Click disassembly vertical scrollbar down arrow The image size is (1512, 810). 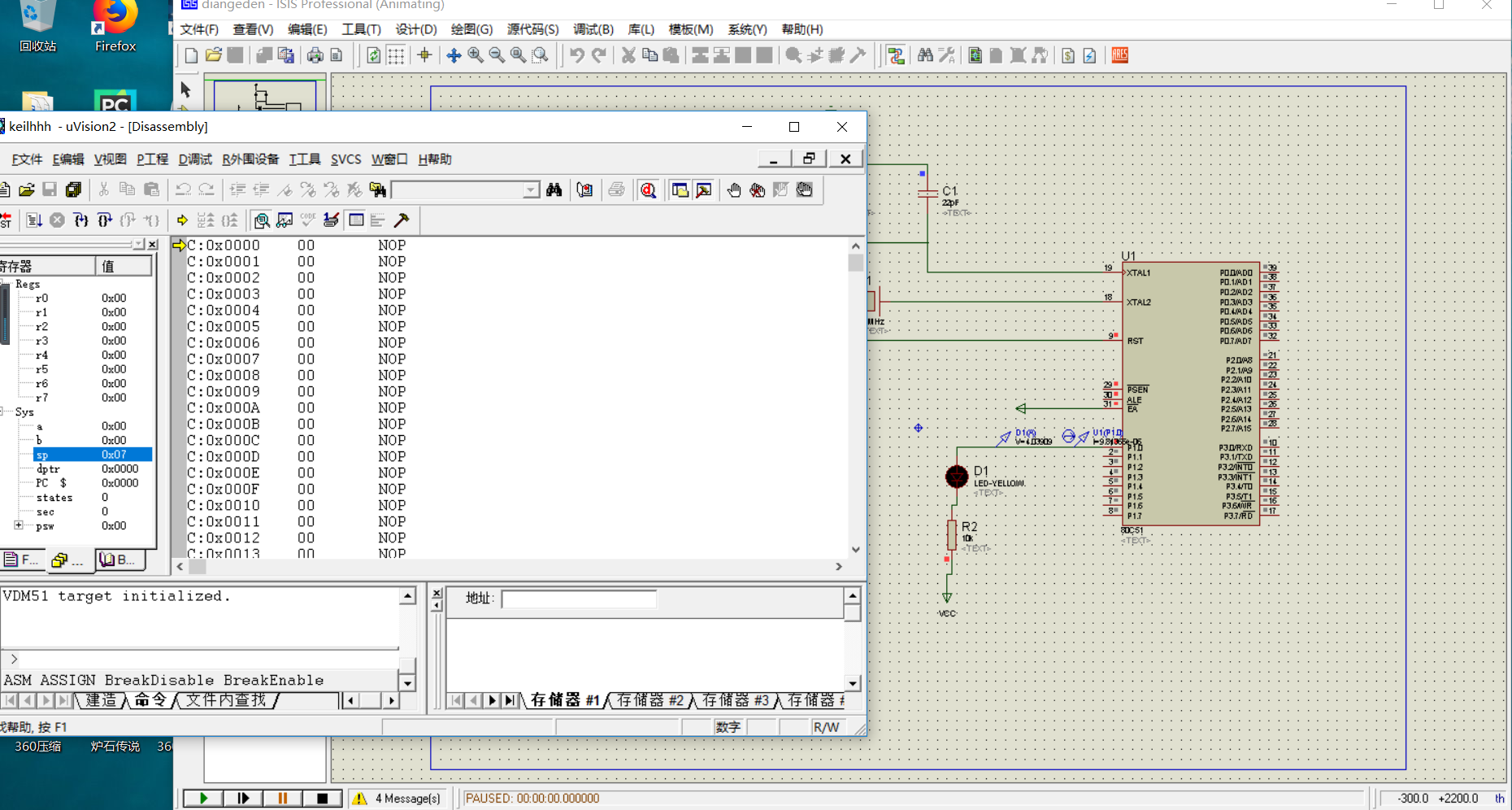click(855, 550)
